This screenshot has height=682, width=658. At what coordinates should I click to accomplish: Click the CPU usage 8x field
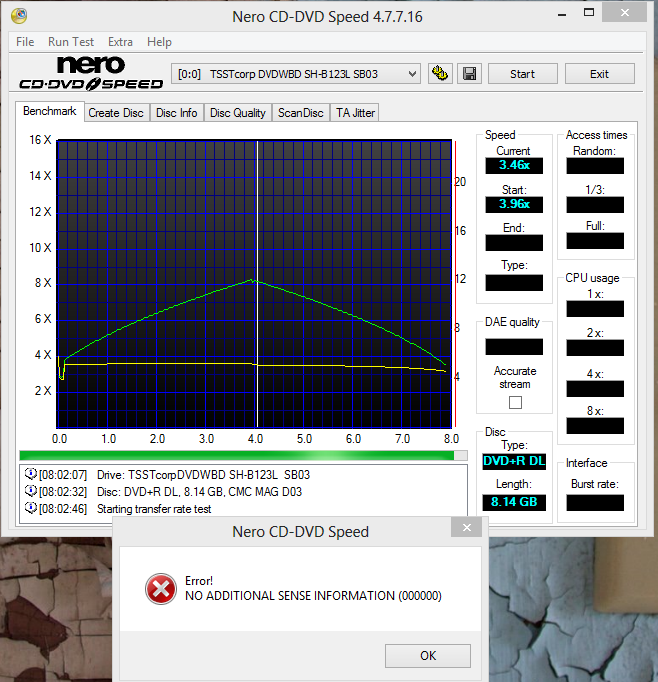pos(595,426)
